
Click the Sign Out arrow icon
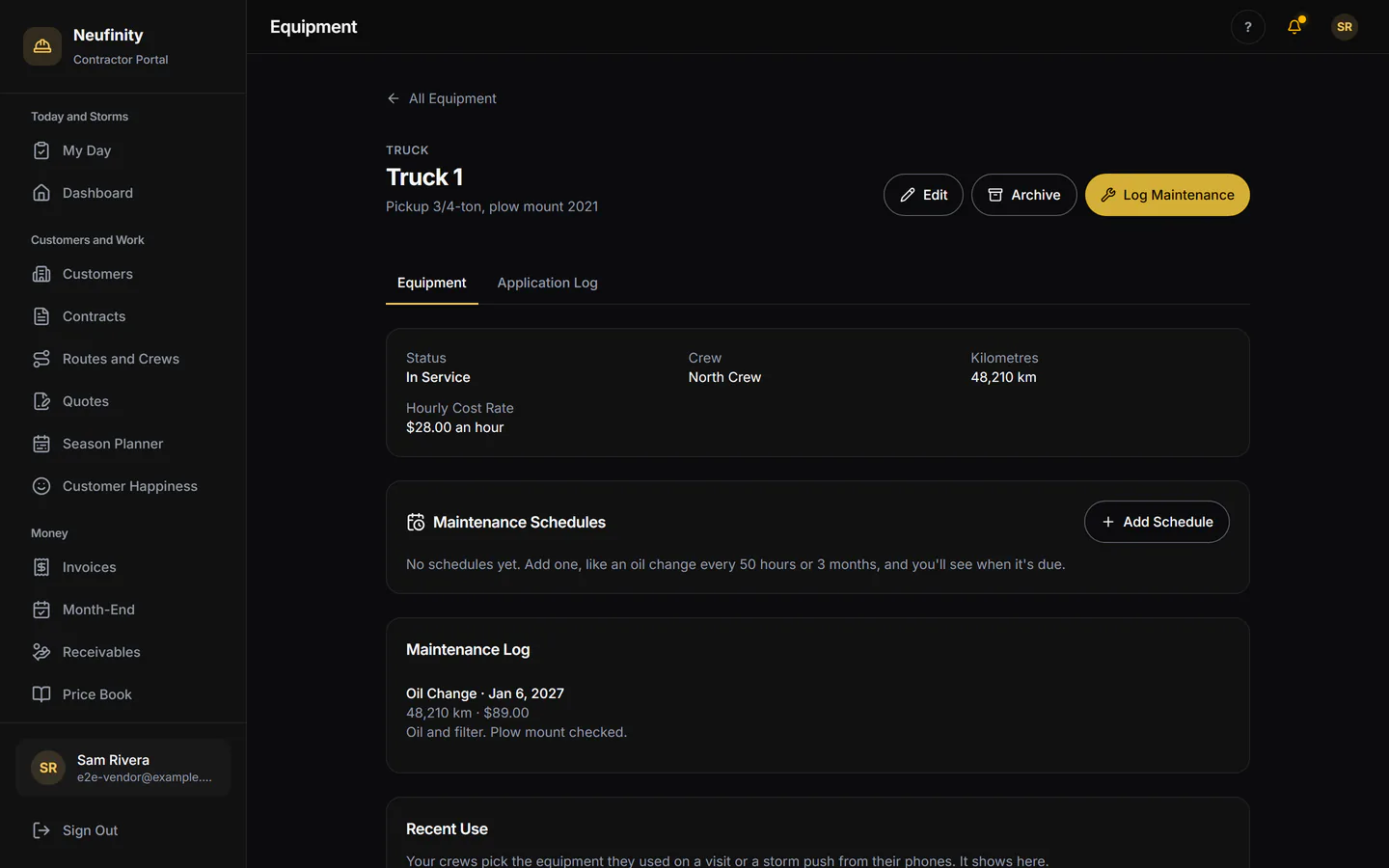(41, 830)
